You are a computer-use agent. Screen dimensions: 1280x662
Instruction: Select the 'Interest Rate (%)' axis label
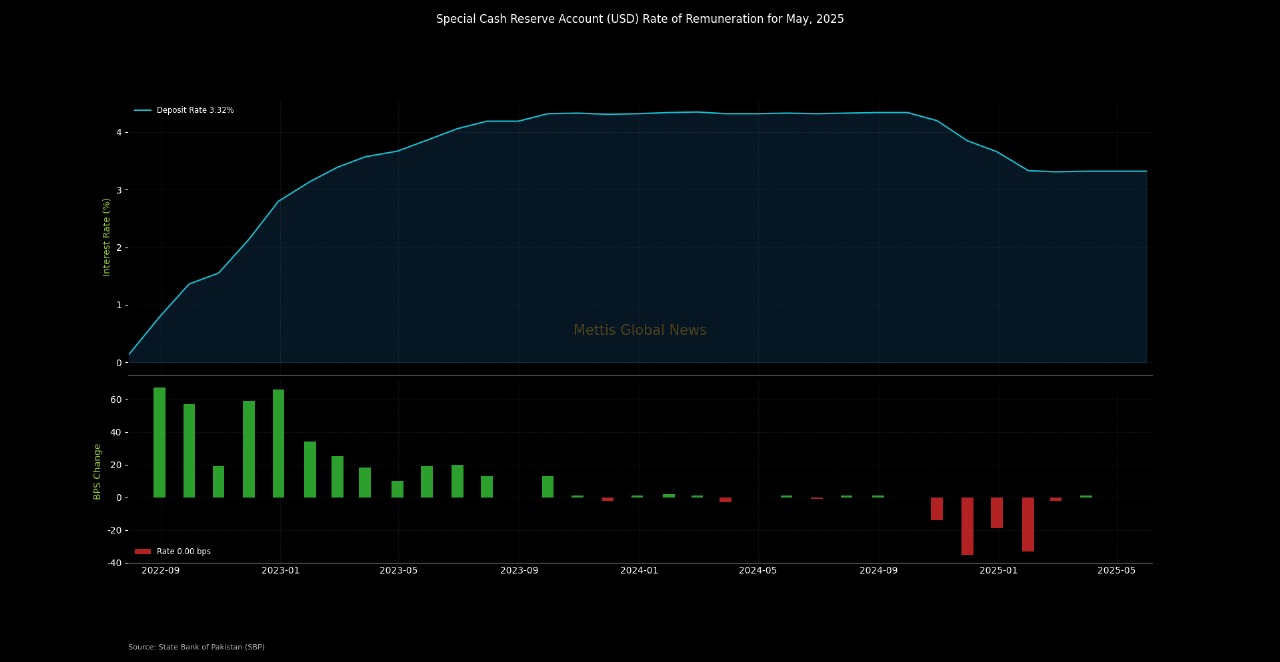[x=107, y=237]
